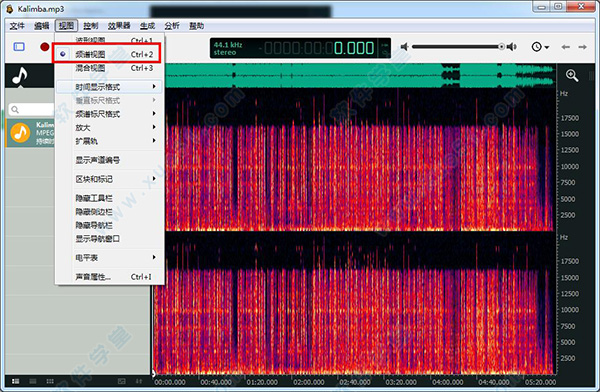
Task: Click the picture icon in bottom bar
Action: [x=122, y=381]
